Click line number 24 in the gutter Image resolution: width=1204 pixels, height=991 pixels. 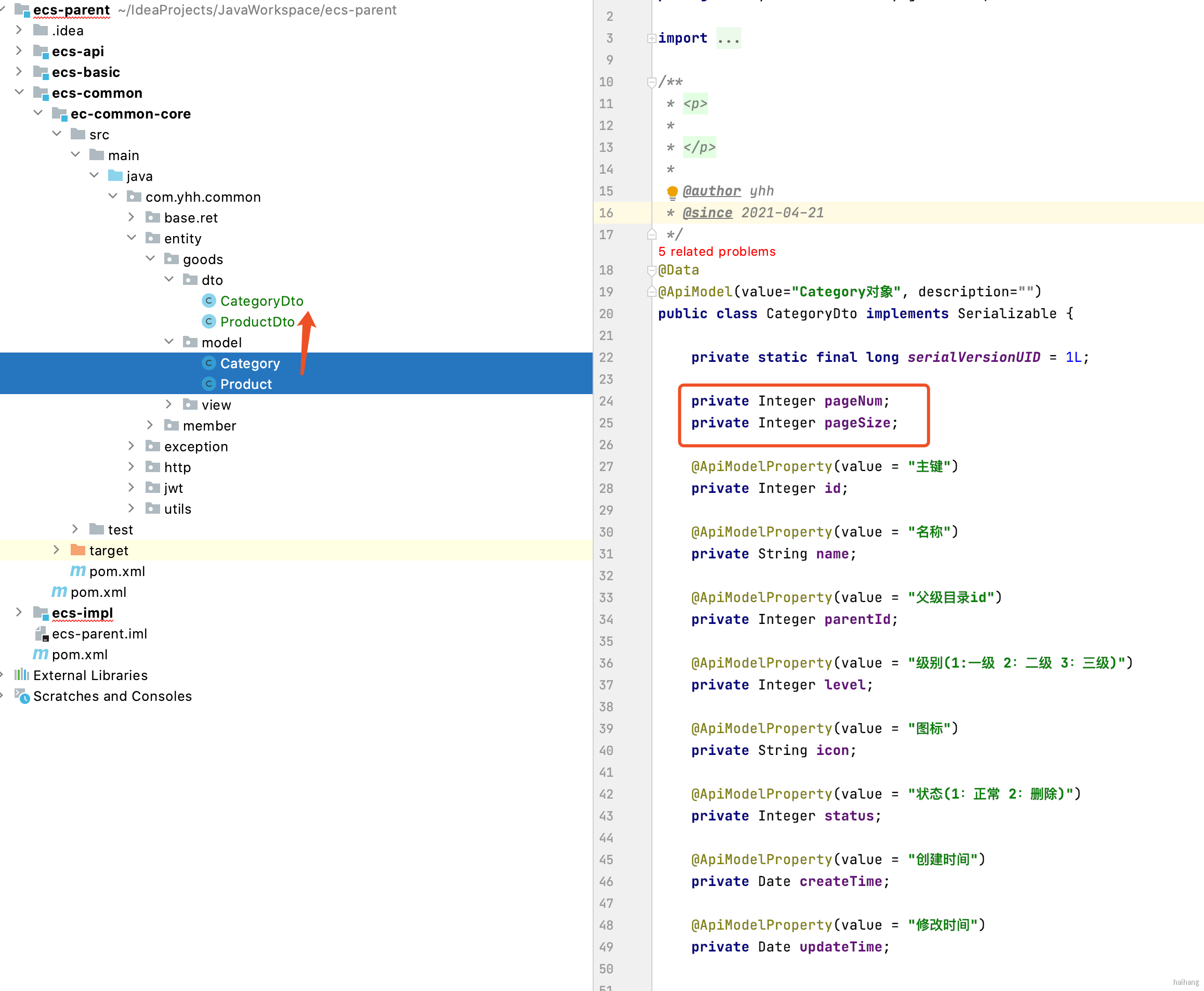pyautogui.click(x=606, y=401)
